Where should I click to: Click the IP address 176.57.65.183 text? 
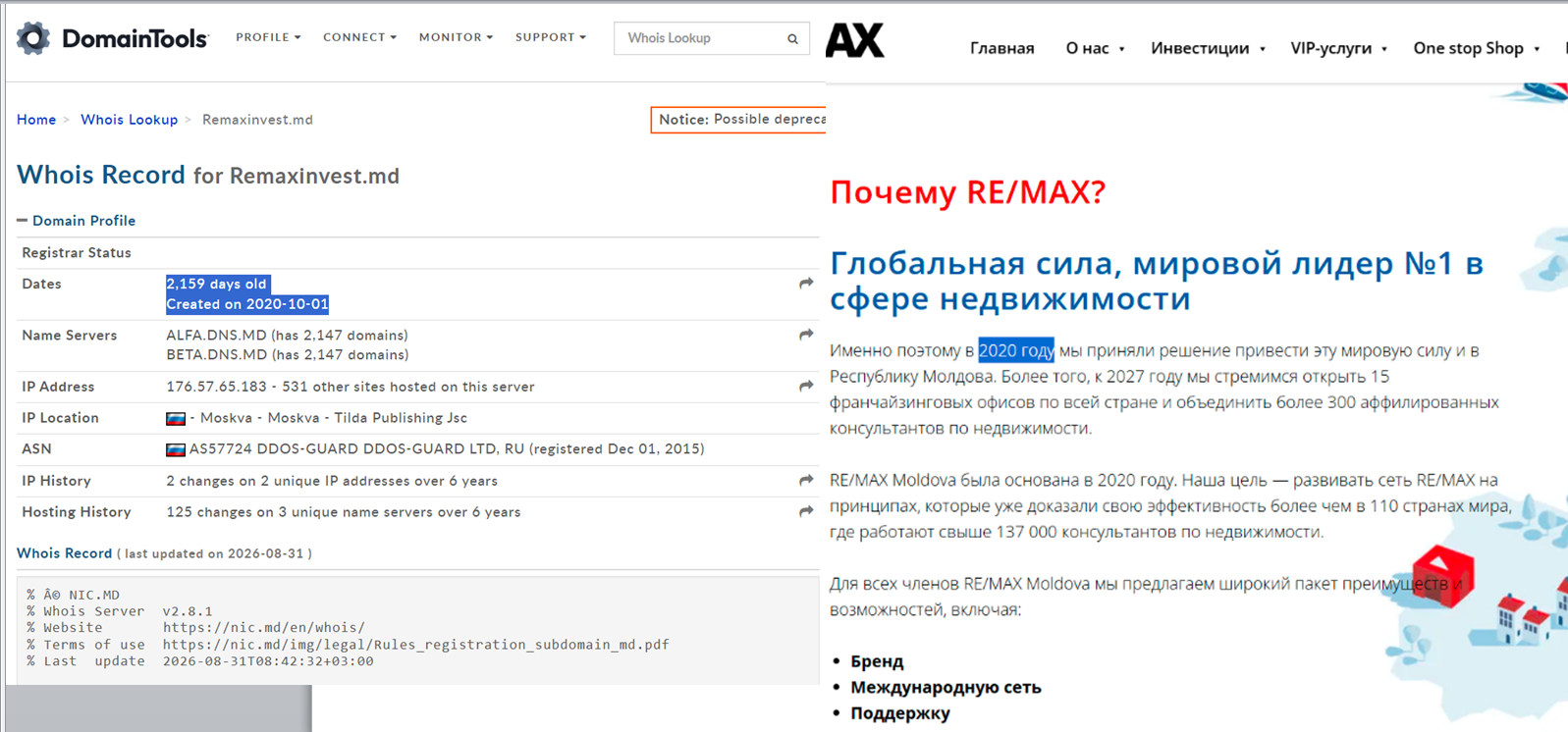(x=216, y=387)
